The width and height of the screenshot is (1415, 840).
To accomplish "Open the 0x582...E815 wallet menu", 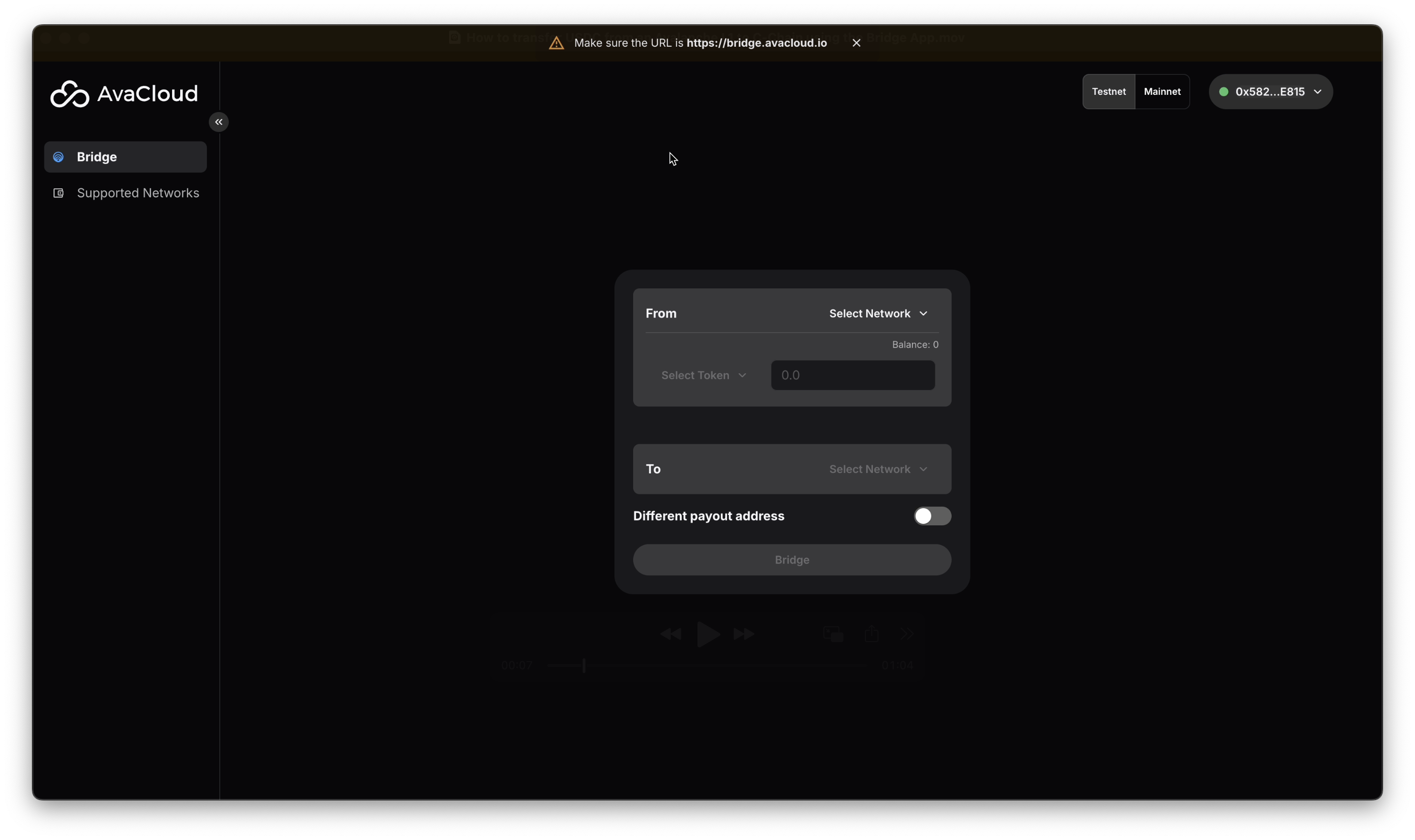I will click(x=1270, y=91).
